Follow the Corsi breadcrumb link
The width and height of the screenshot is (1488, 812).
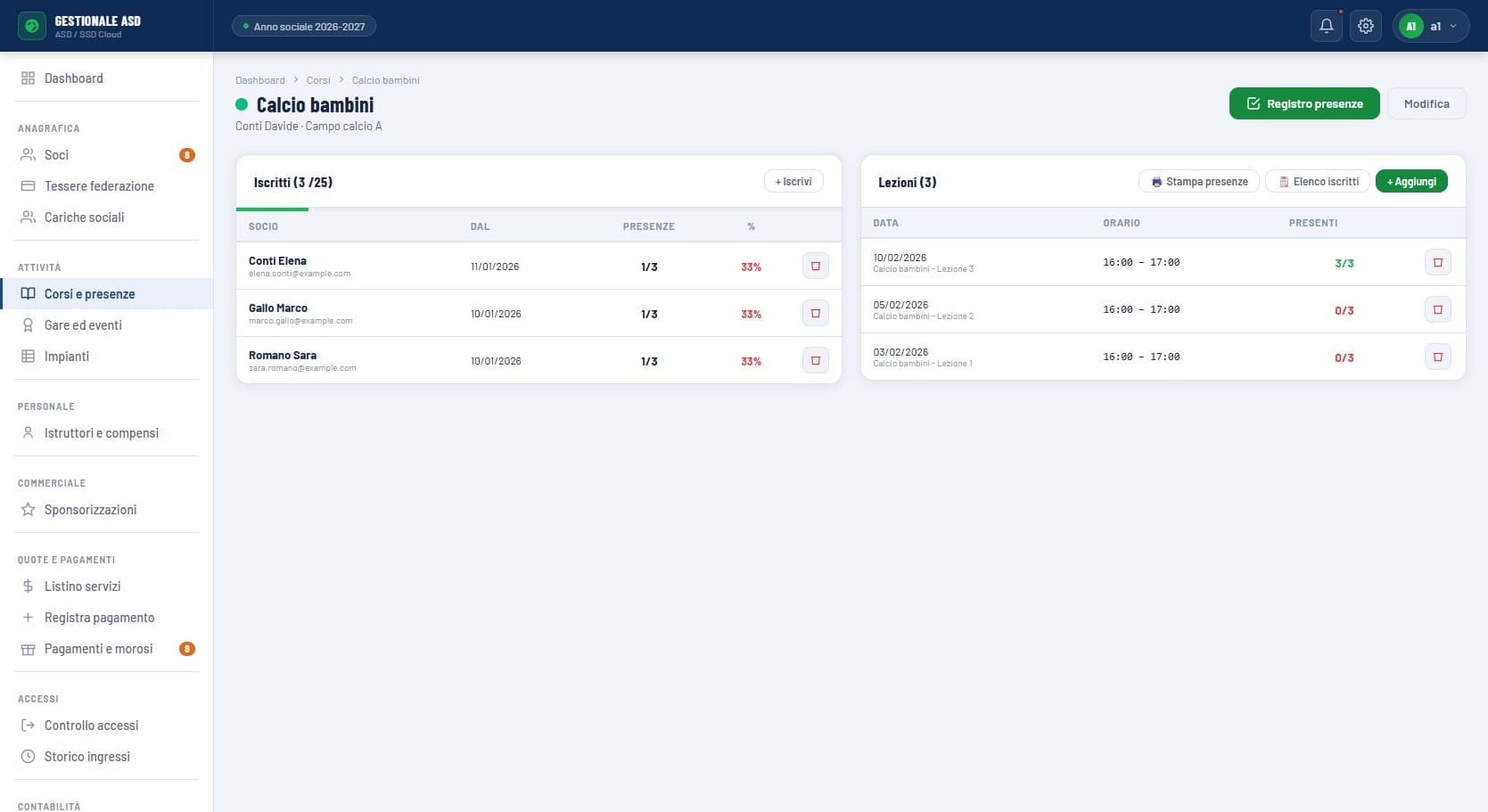click(318, 80)
